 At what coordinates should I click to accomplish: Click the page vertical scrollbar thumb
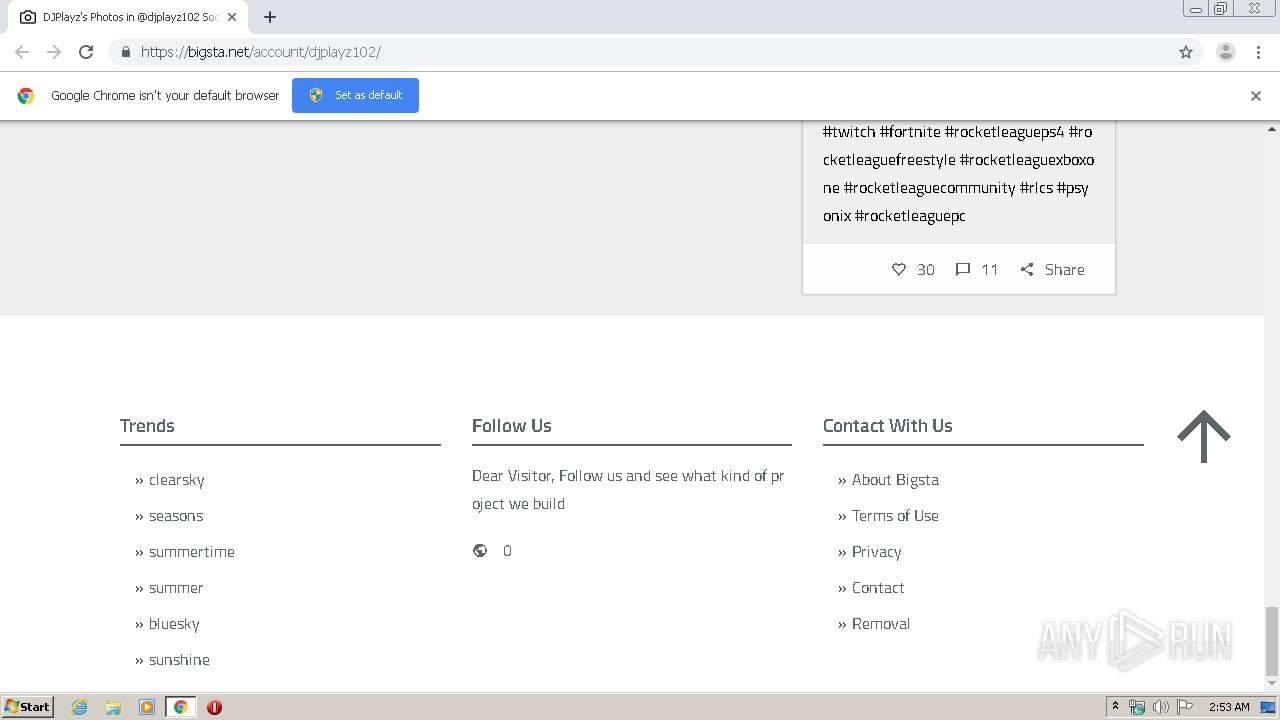coord(1272,641)
